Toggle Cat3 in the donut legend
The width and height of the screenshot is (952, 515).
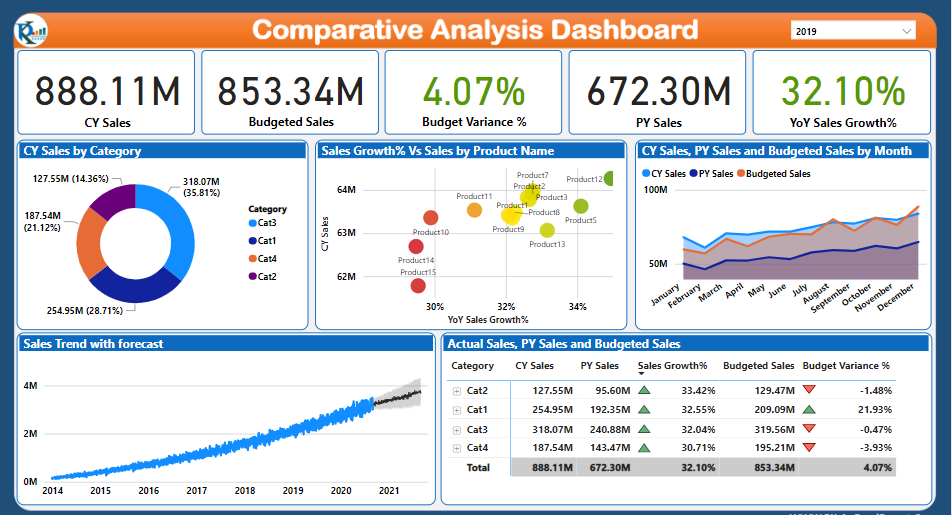click(266, 223)
